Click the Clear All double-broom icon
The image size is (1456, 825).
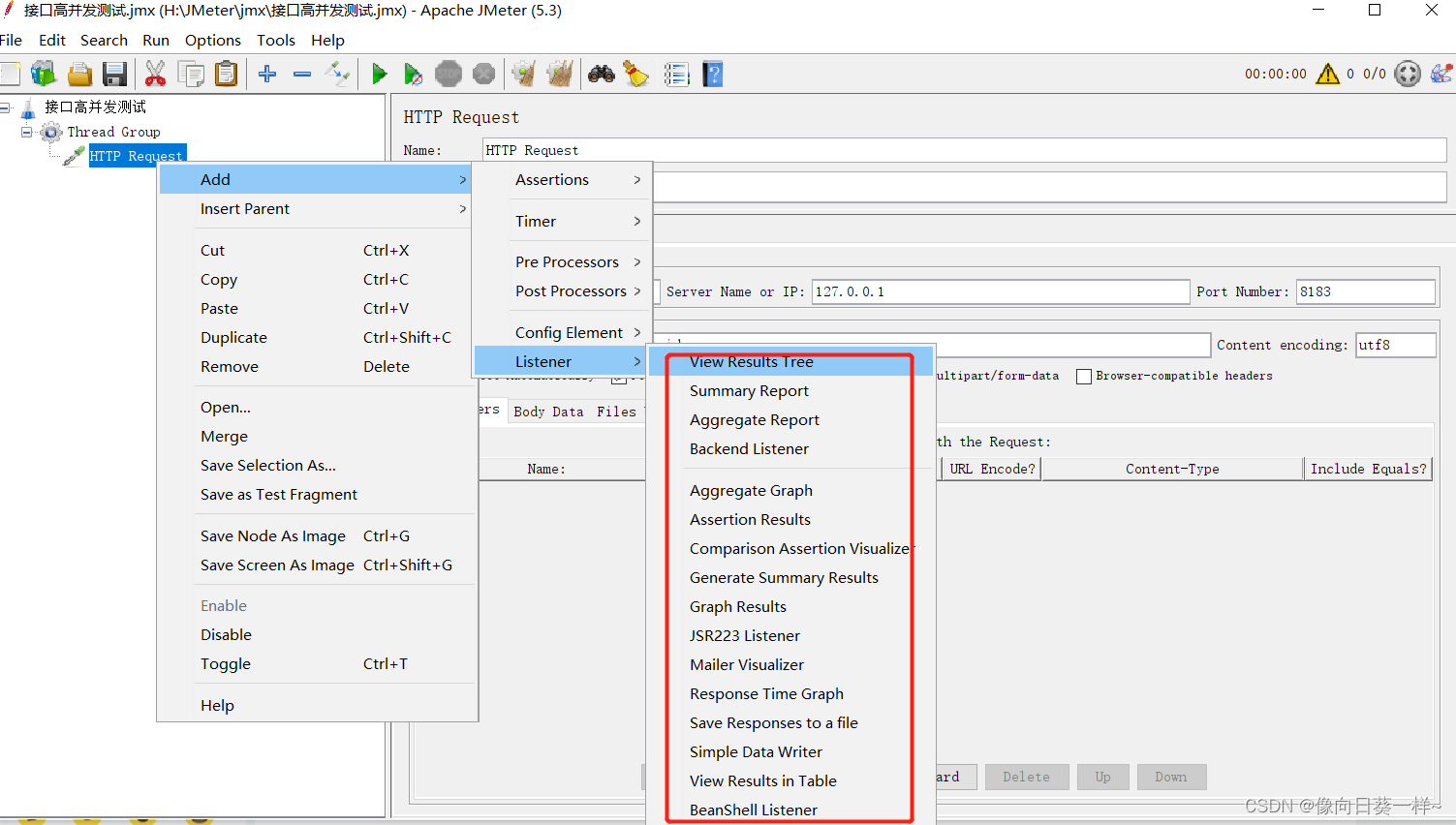coord(560,74)
